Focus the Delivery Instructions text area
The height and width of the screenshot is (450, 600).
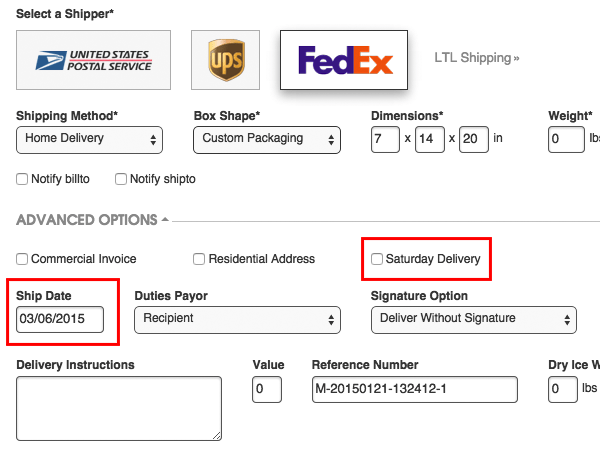click(x=119, y=408)
